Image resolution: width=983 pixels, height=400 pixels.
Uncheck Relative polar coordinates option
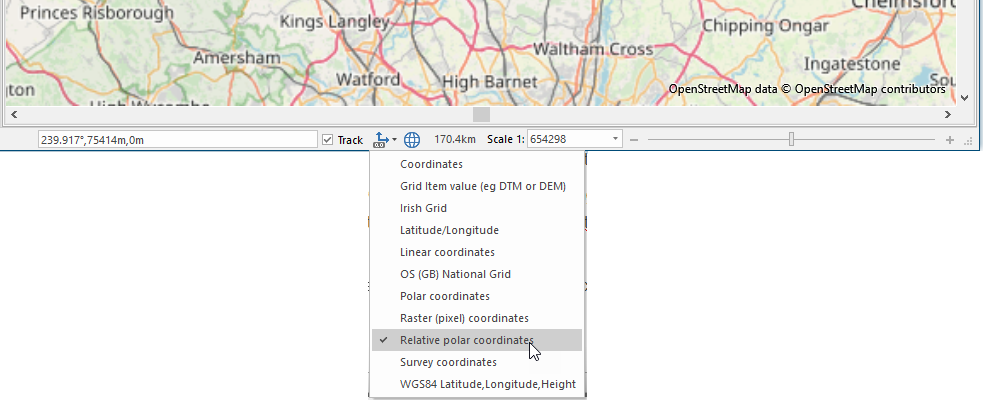(466, 340)
